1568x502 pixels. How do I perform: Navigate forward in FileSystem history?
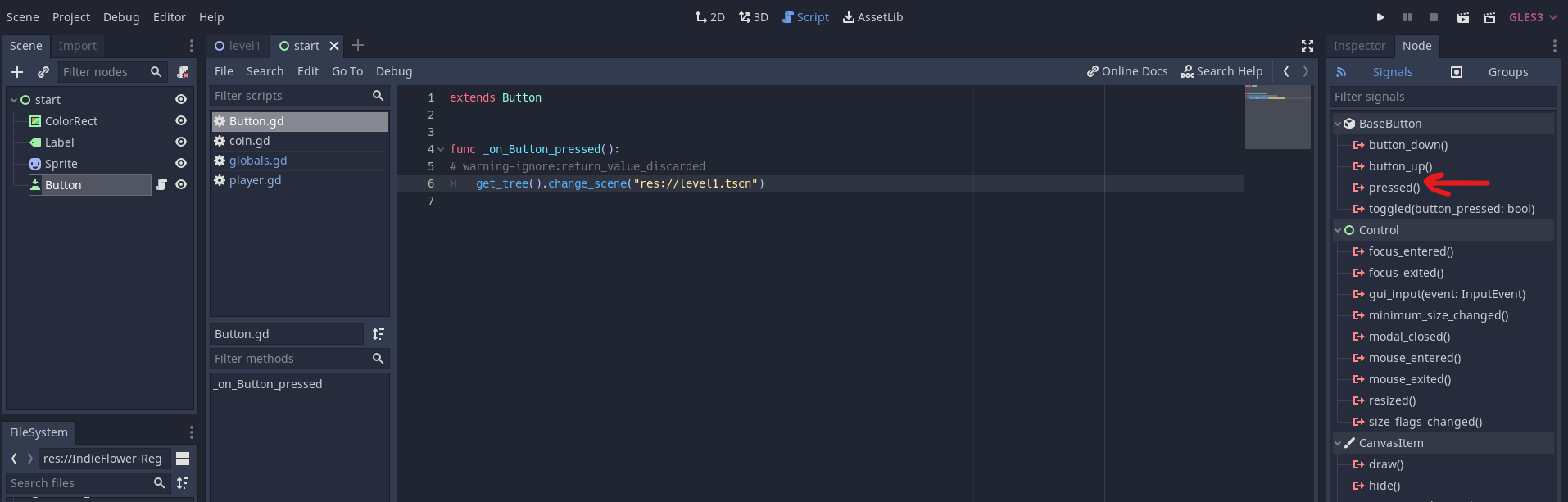coord(30,459)
